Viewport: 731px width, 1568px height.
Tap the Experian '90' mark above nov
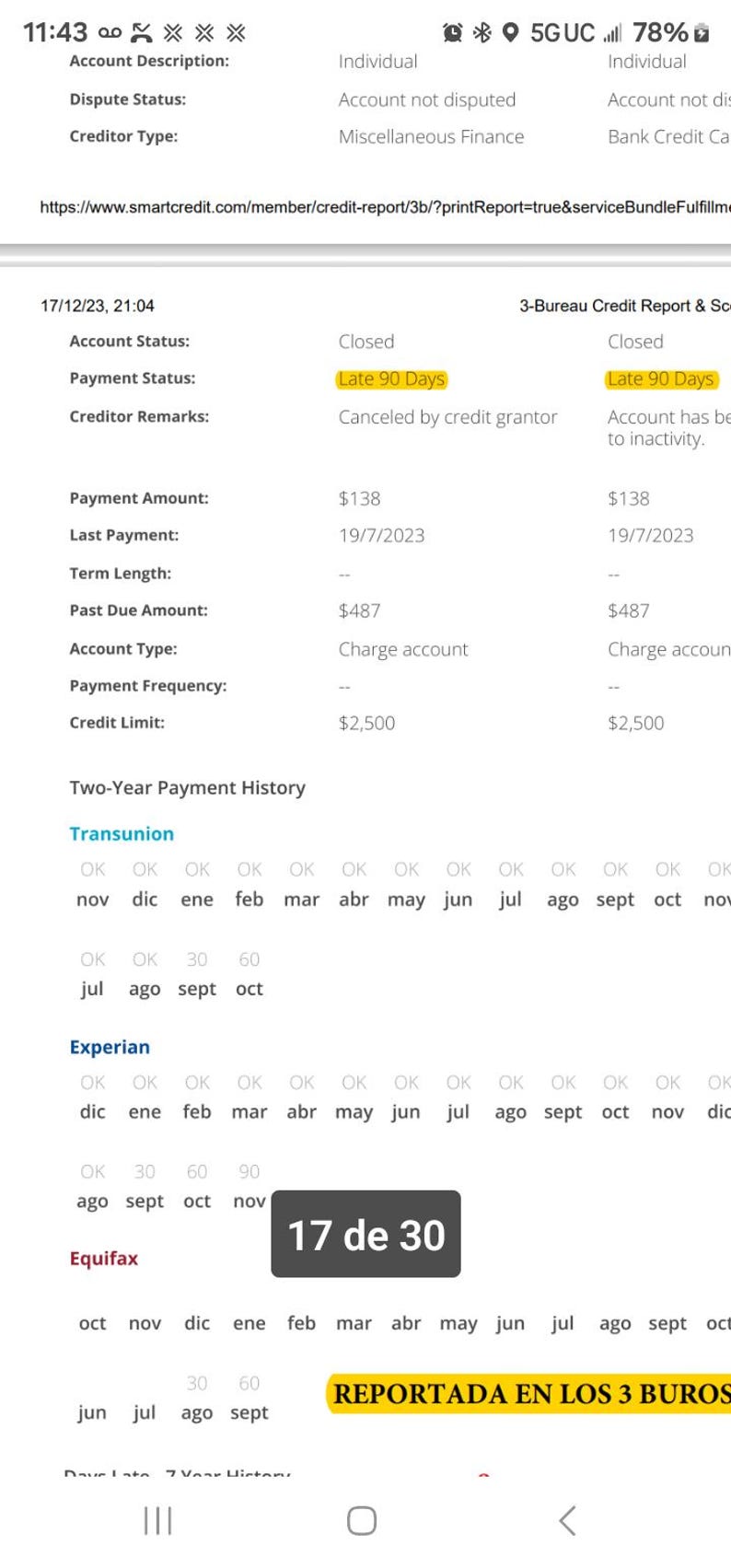point(249,1171)
